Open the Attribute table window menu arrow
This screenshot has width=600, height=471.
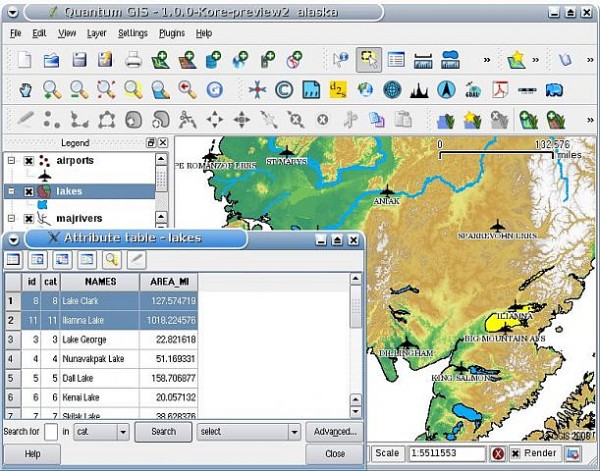click(x=13, y=240)
